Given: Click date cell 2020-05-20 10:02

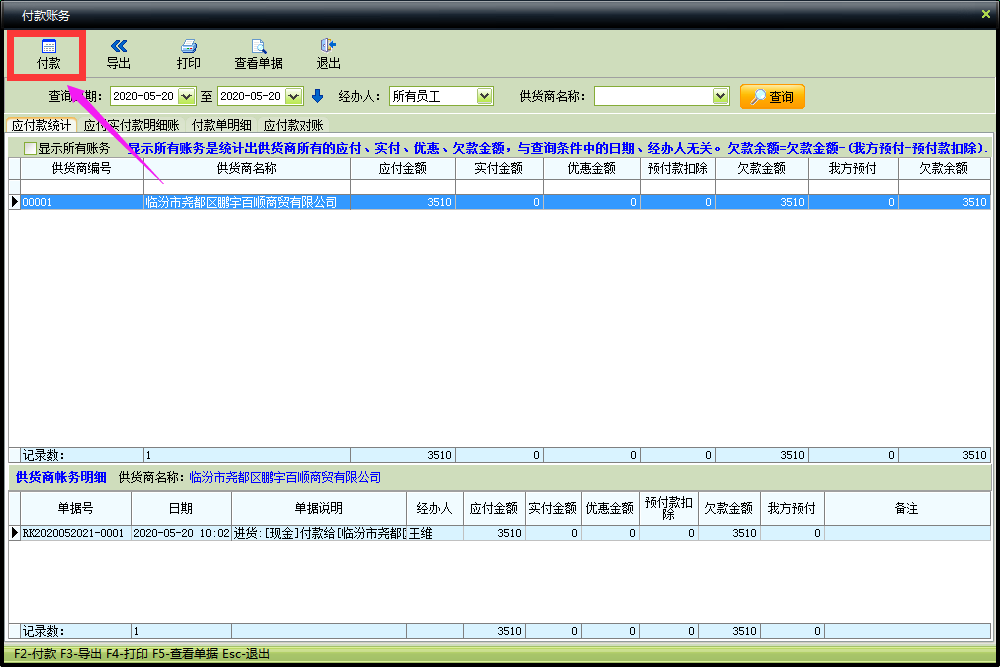Looking at the screenshot, I should pyautogui.click(x=181, y=533).
